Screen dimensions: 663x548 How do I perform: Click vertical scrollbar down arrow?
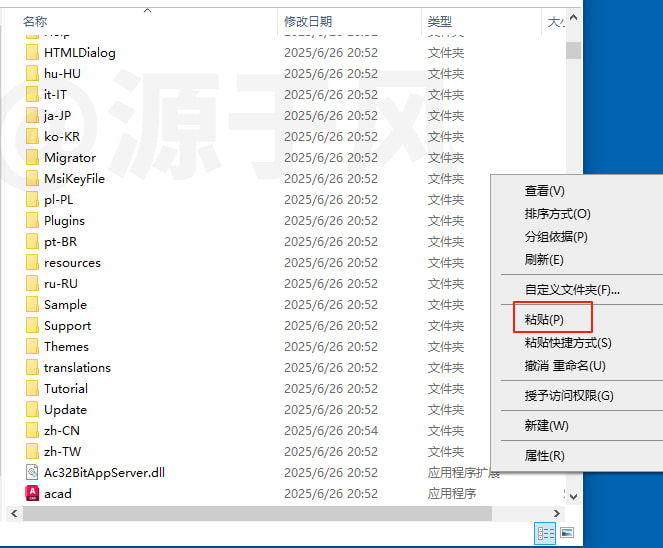tap(573, 496)
